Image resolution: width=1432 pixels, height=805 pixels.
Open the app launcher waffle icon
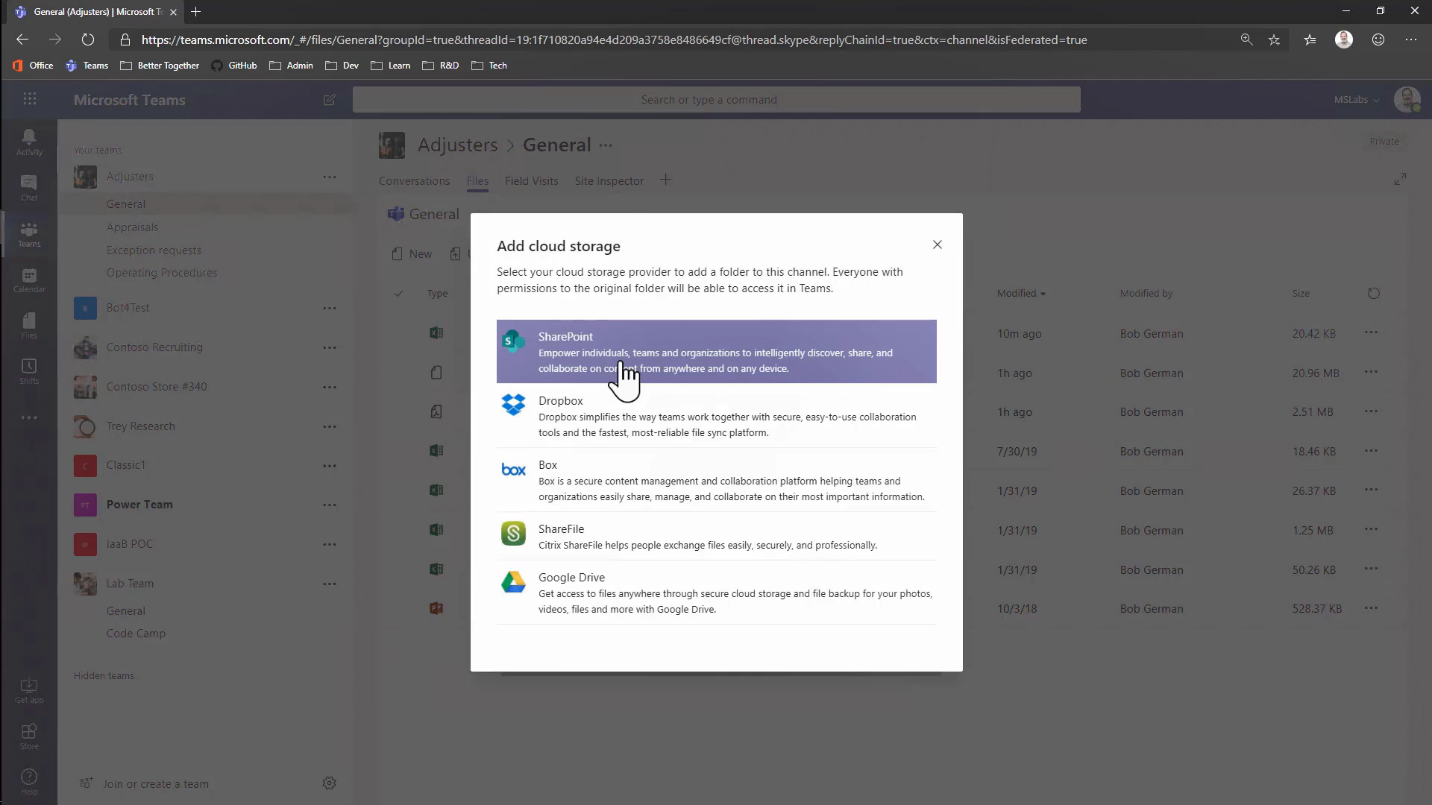pos(29,99)
